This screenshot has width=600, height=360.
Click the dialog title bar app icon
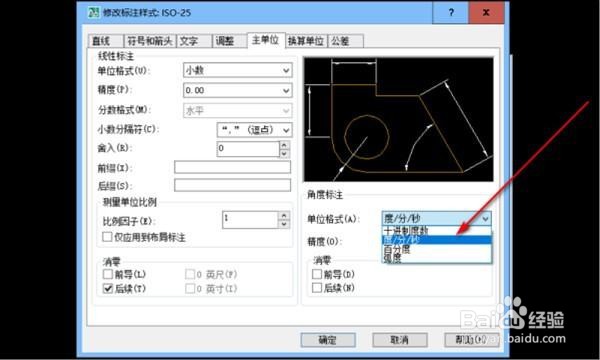[93, 13]
